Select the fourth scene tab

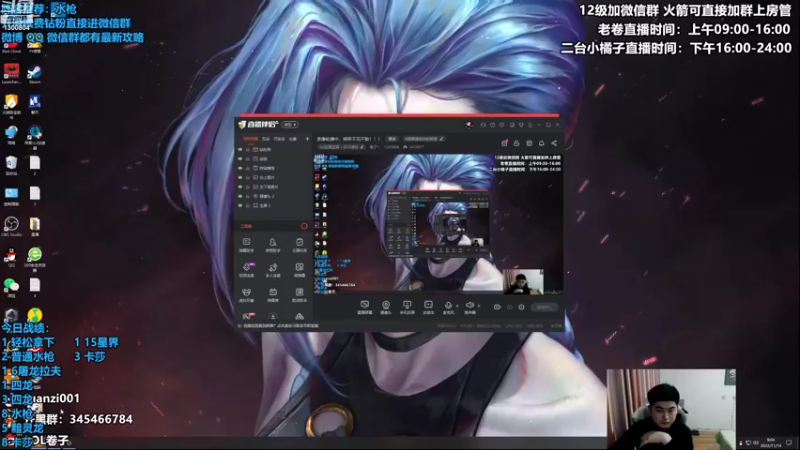[293, 139]
